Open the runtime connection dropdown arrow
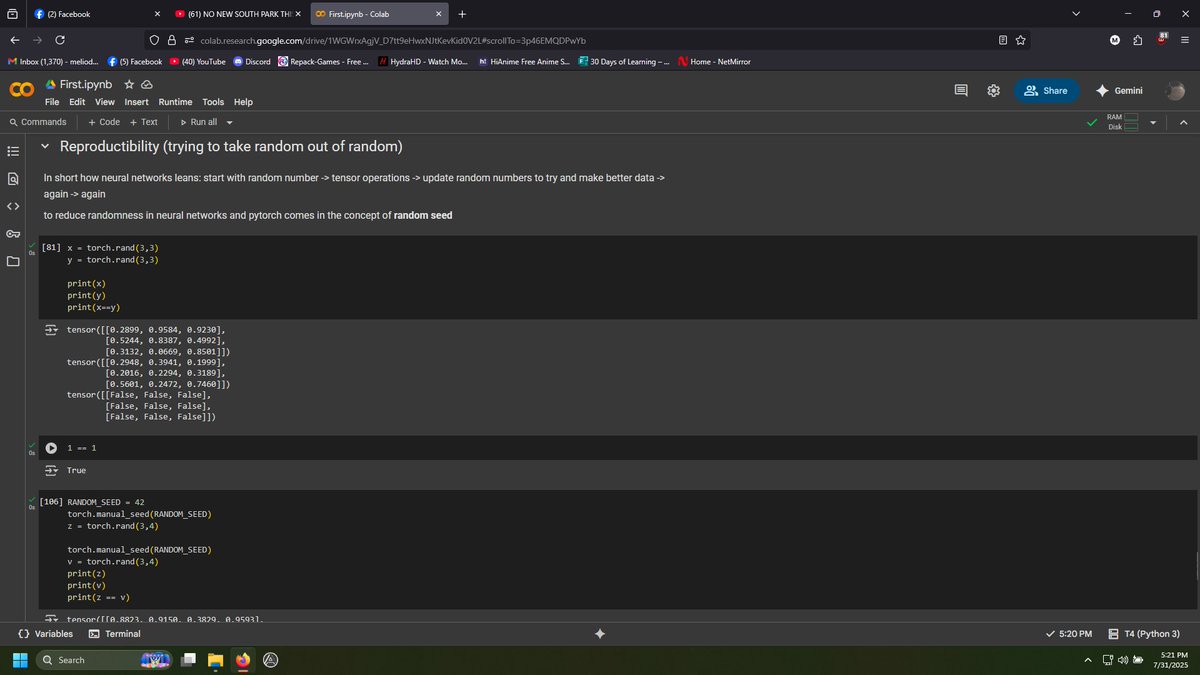 point(1153,122)
